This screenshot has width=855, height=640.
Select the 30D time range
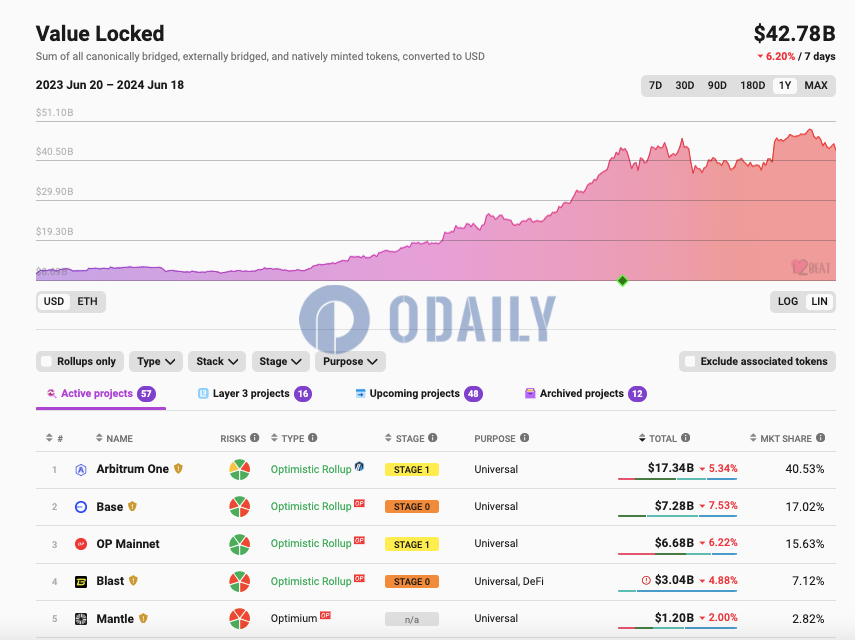click(685, 86)
